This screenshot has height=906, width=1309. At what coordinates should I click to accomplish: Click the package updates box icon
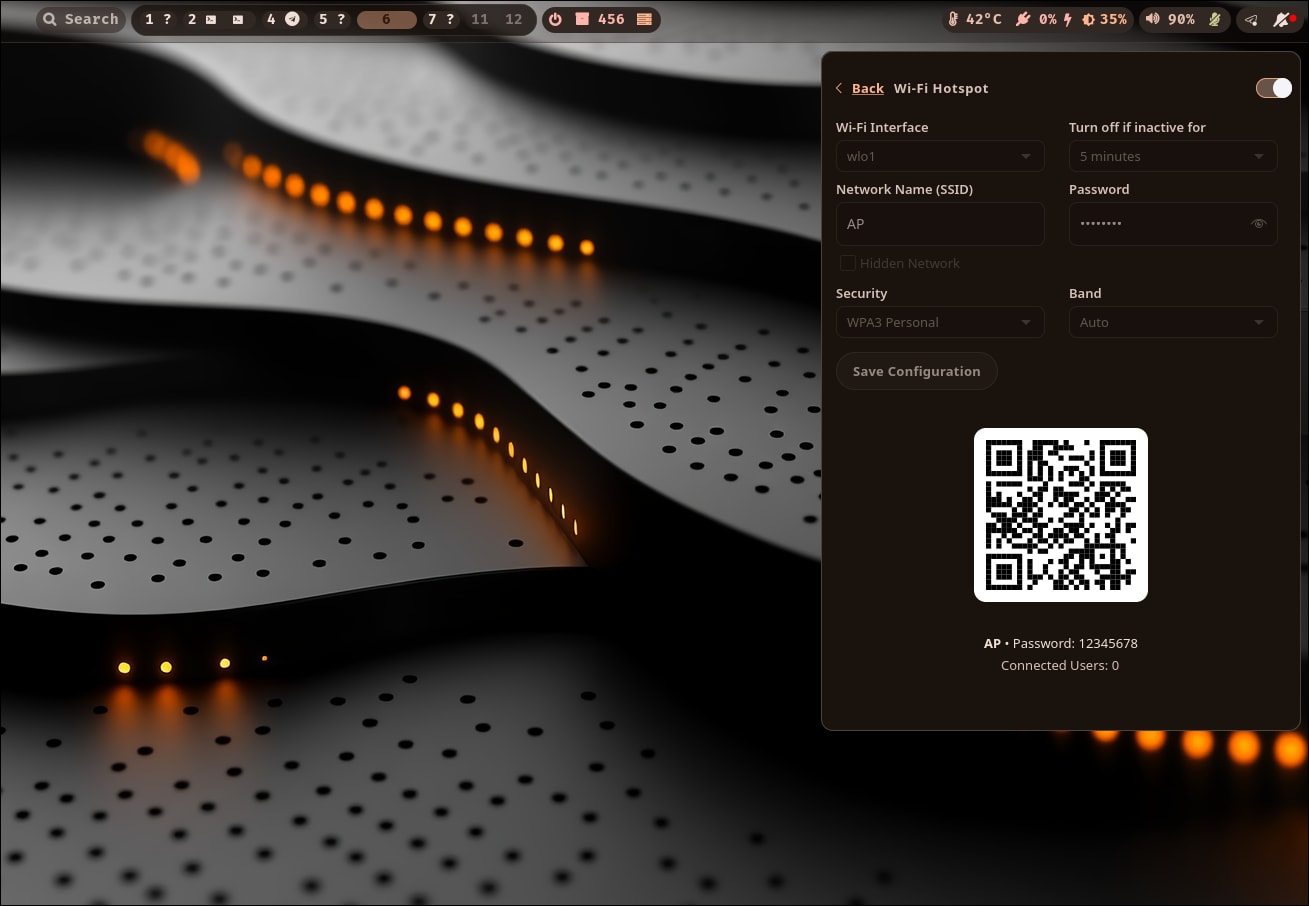pyautogui.click(x=581, y=19)
